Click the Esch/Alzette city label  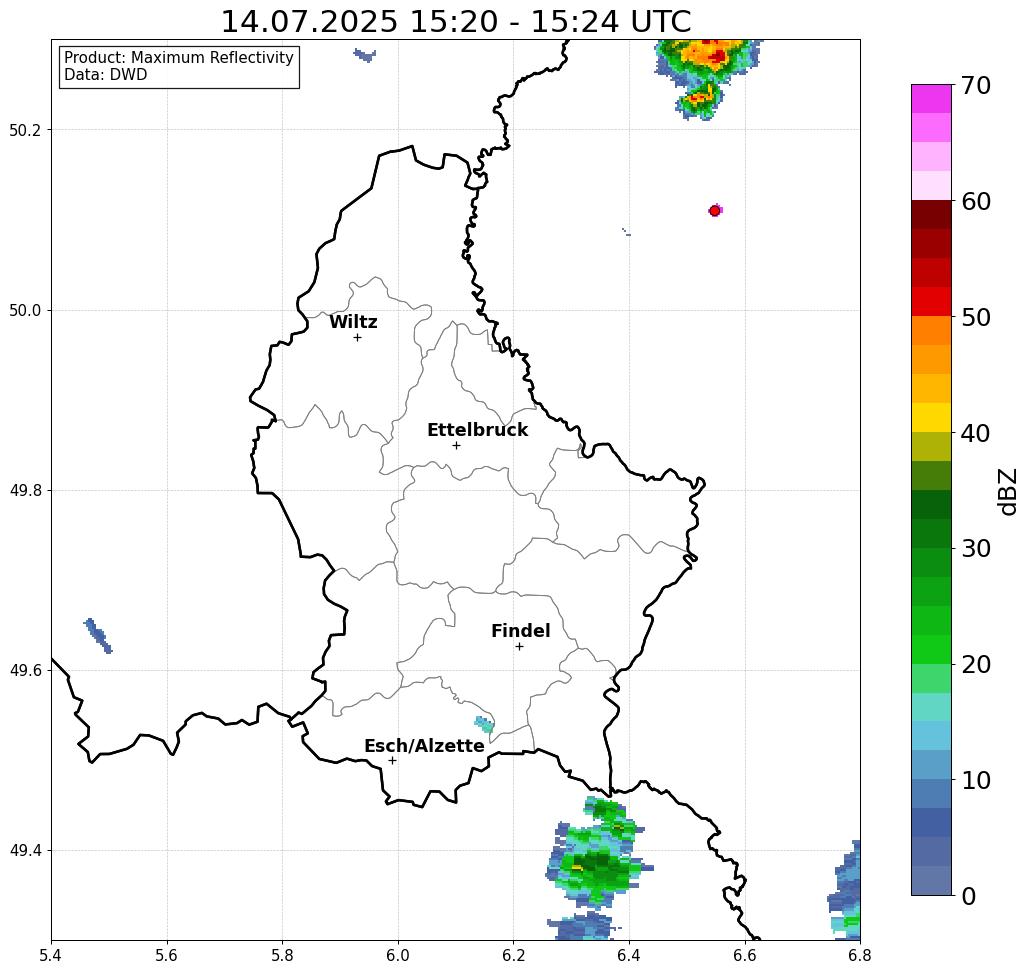424,746
